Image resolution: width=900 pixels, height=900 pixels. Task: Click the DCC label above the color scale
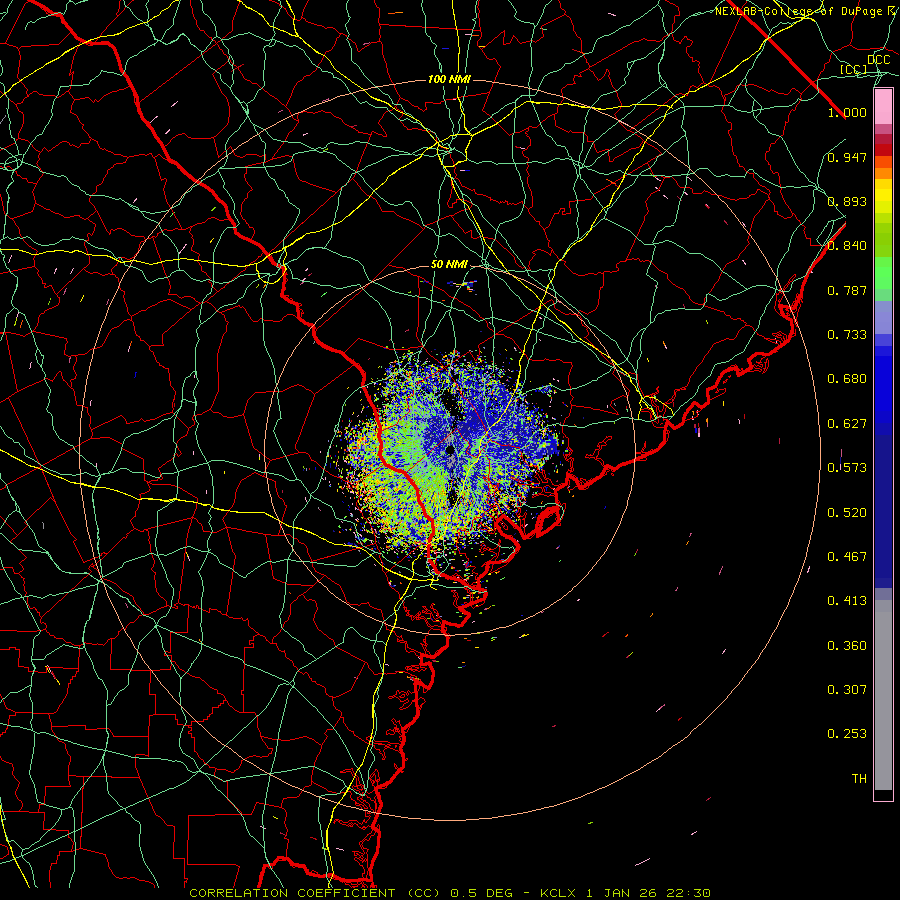(x=878, y=60)
